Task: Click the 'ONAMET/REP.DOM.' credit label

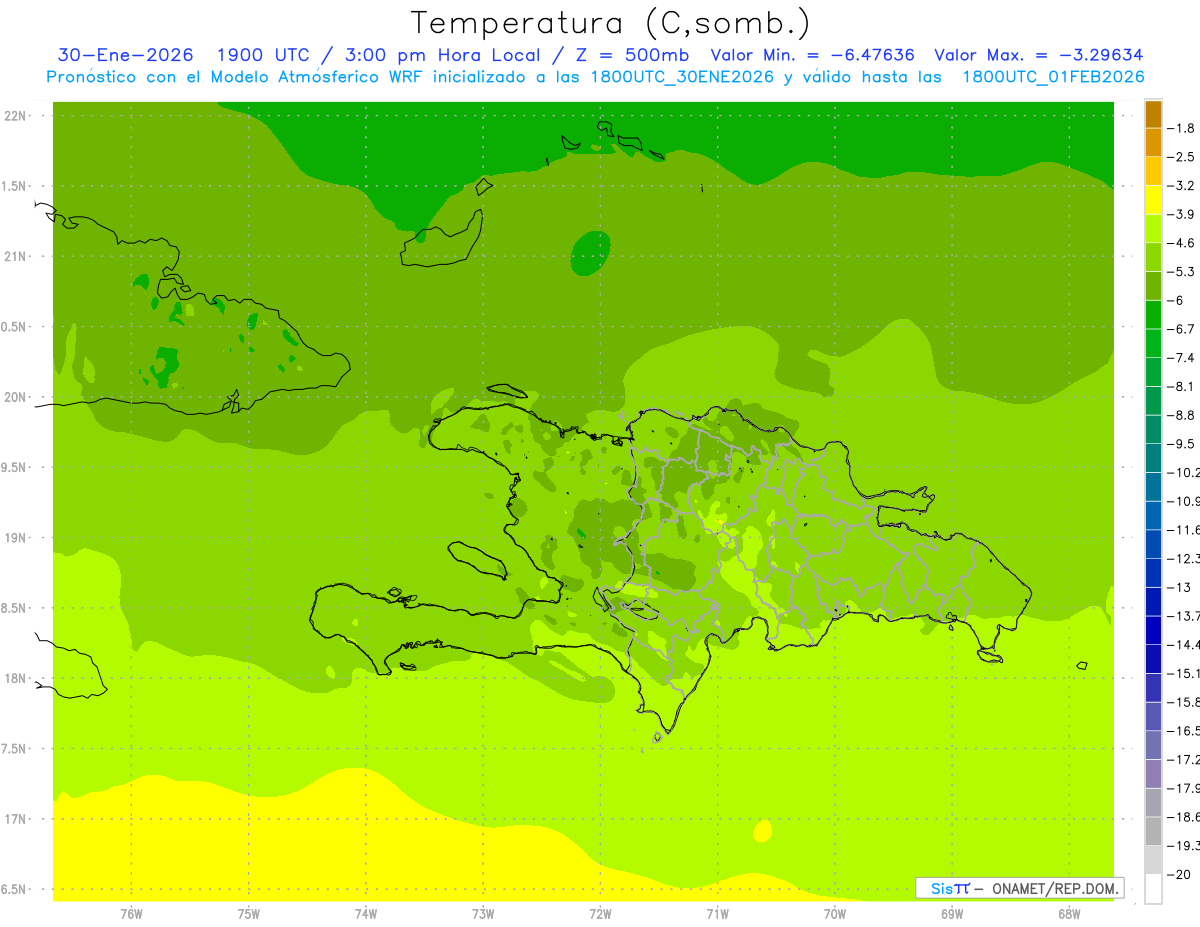Action: 1056,888
